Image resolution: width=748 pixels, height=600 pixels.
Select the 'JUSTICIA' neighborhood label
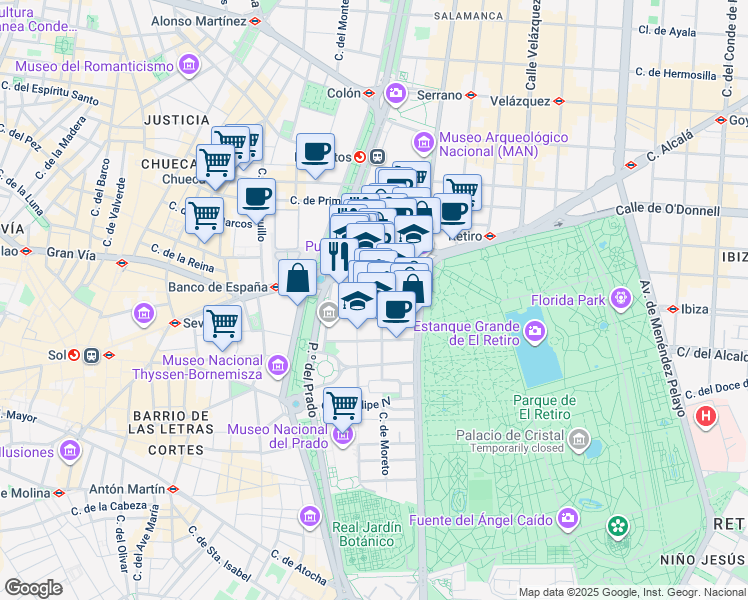(x=177, y=120)
